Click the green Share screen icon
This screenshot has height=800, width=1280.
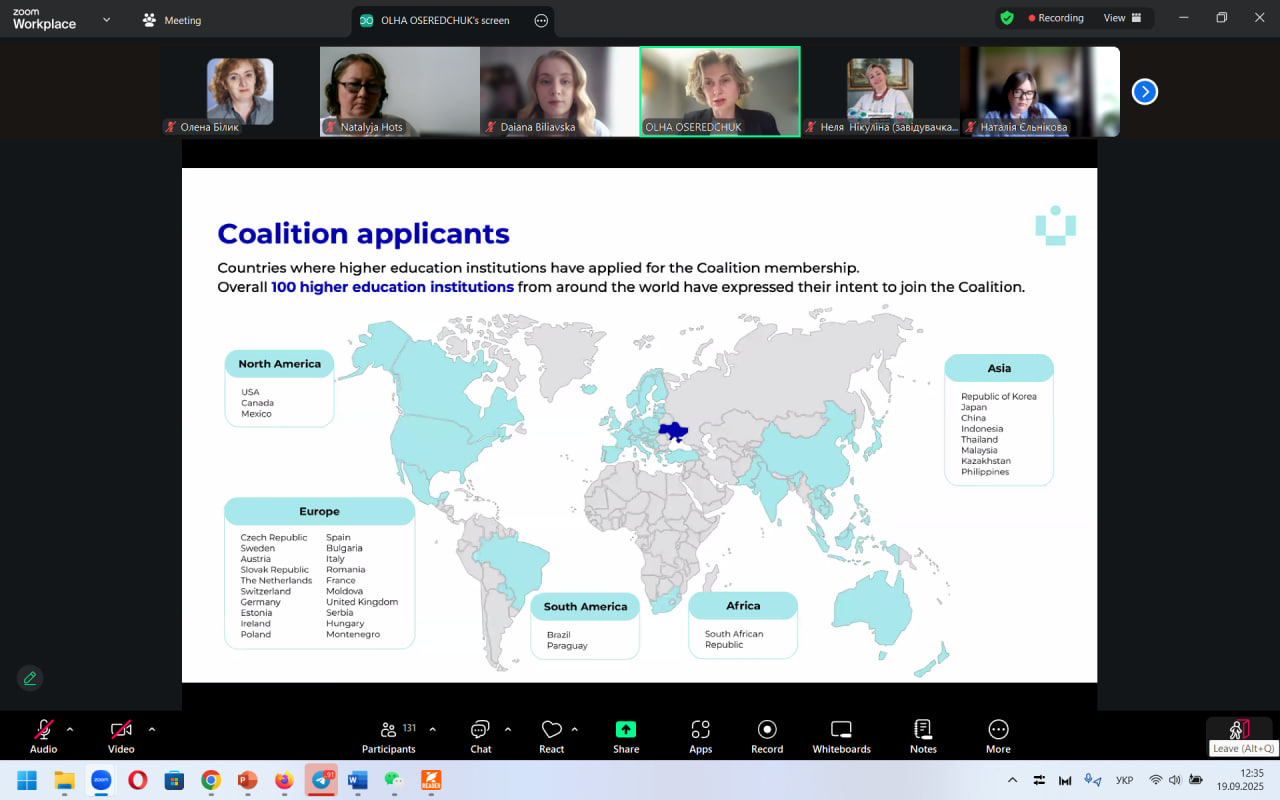tap(626, 730)
